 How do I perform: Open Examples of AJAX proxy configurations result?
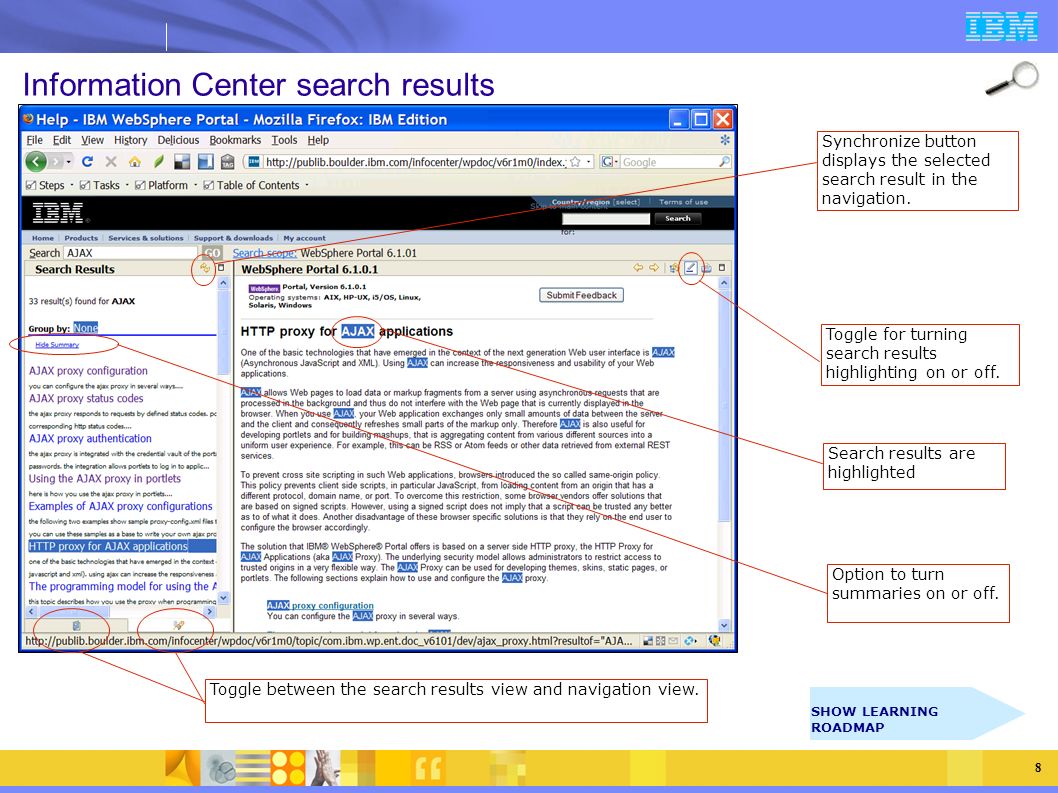120,506
